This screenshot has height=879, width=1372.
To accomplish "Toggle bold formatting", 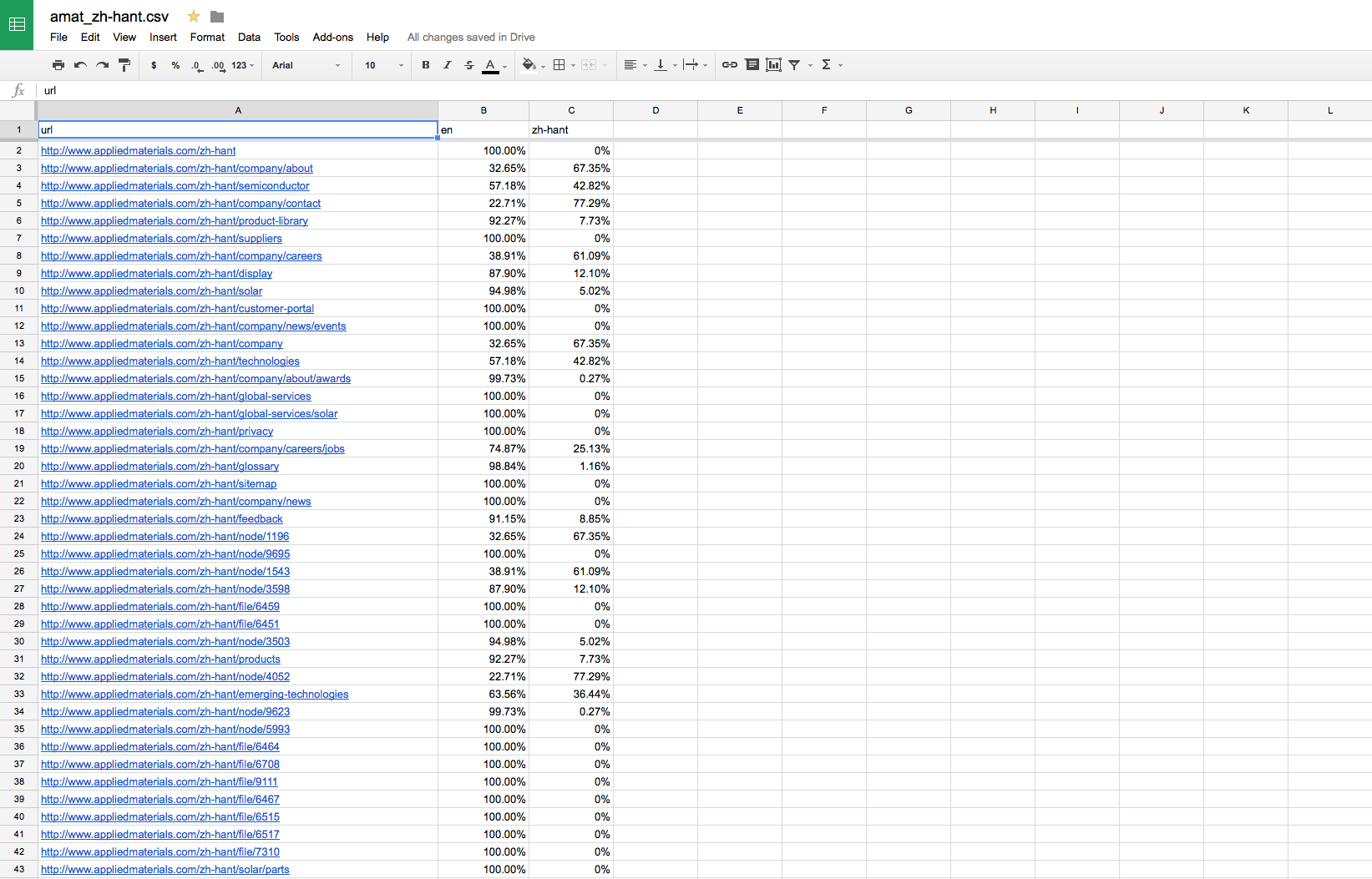I will click(x=426, y=65).
